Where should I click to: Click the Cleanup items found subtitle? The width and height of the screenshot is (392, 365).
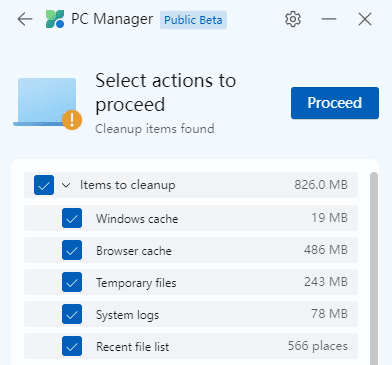coord(155,129)
